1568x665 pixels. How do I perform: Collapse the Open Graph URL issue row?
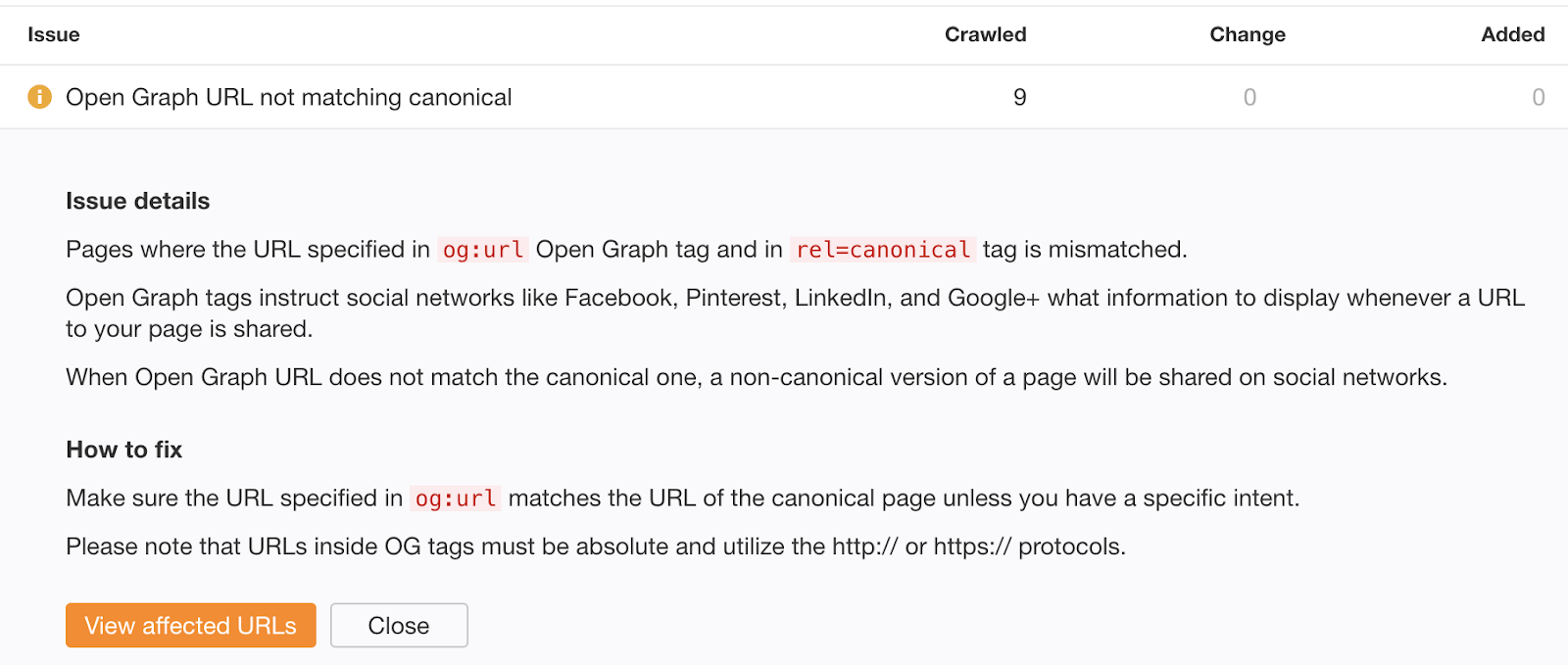pos(288,97)
